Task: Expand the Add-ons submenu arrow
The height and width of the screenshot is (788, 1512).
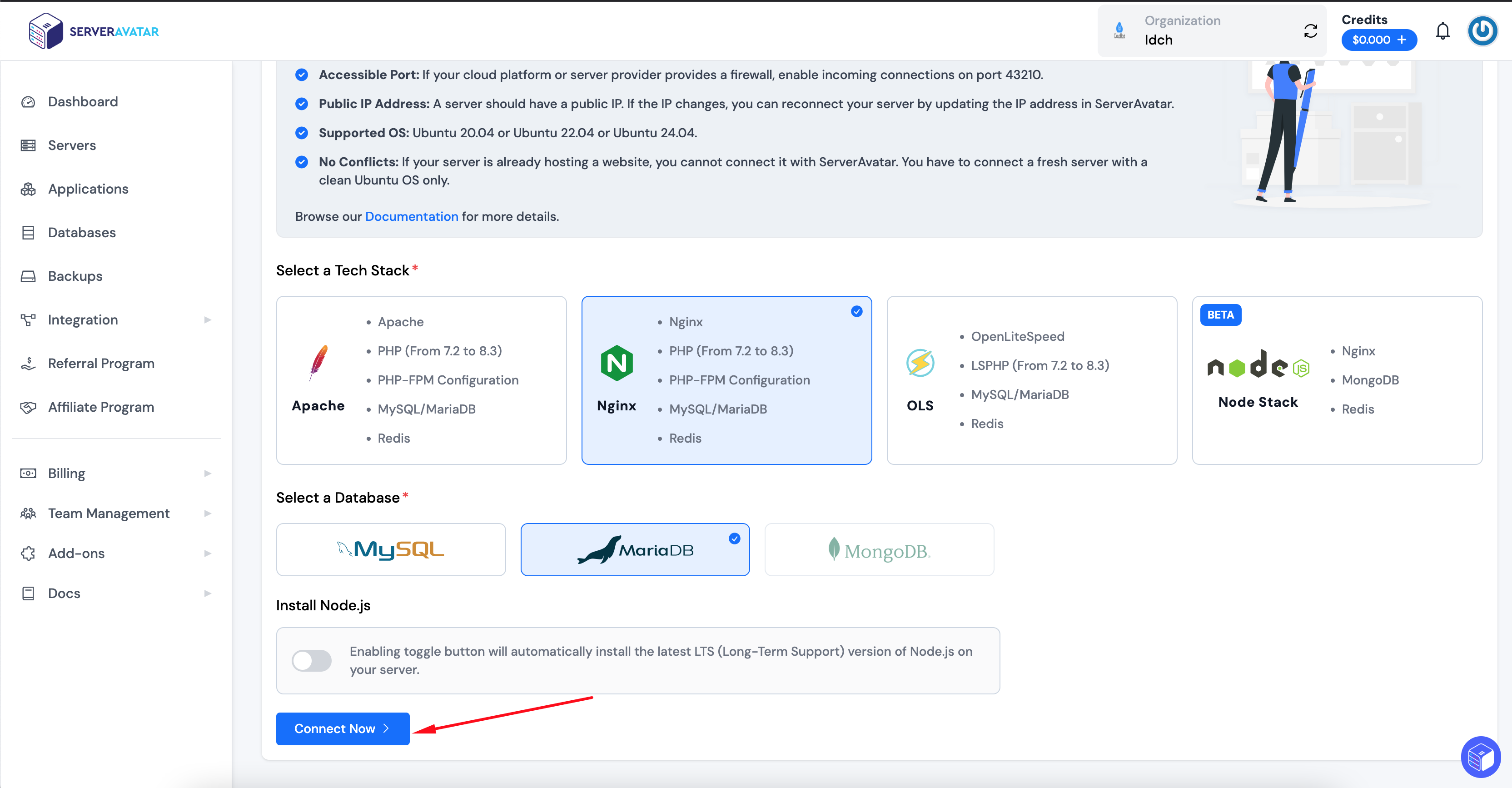Action: (x=207, y=553)
